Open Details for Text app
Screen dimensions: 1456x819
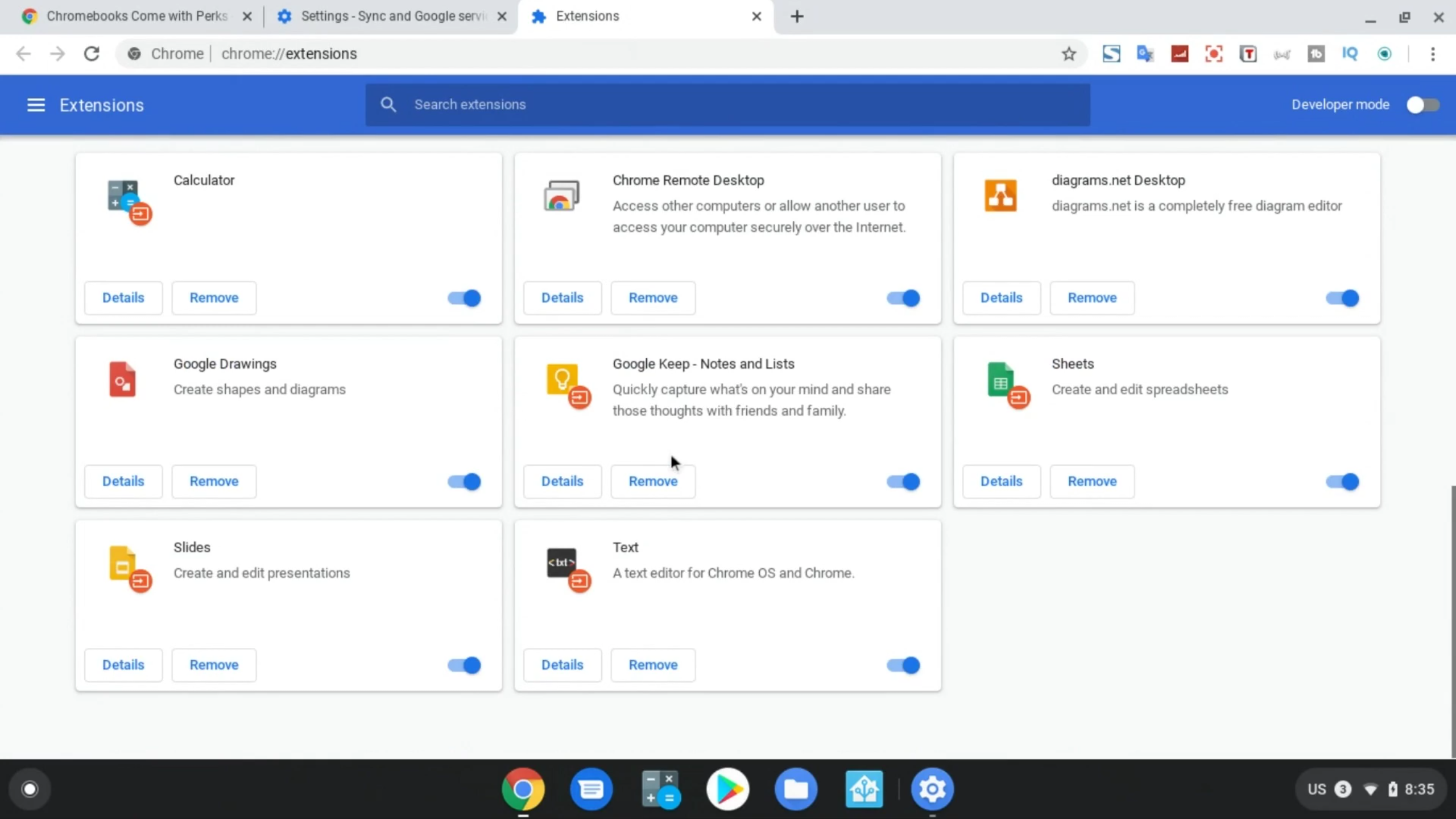(x=562, y=665)
